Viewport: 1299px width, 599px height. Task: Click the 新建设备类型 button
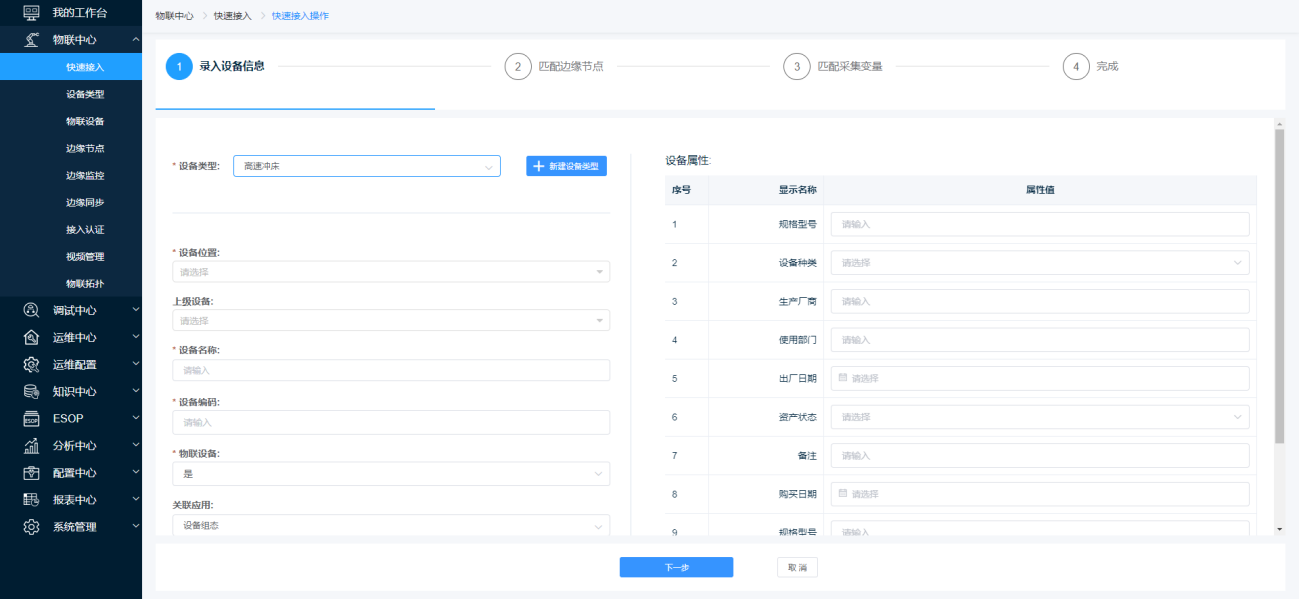point(566,166)
